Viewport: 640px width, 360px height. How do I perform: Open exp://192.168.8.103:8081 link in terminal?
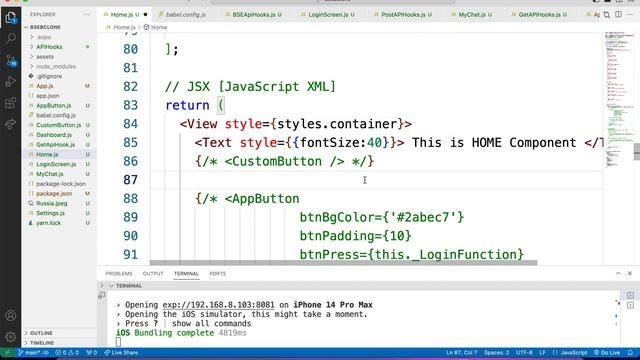218,305
